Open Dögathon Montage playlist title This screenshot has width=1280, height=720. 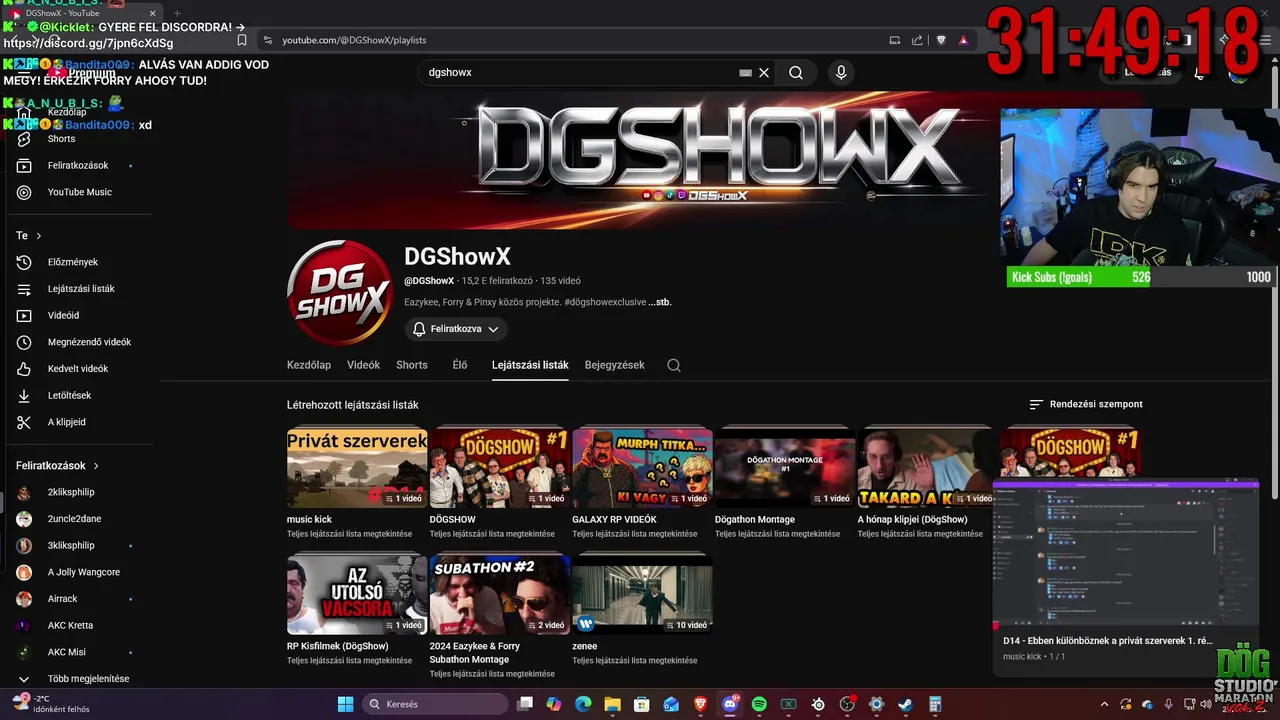coord(755,519)
